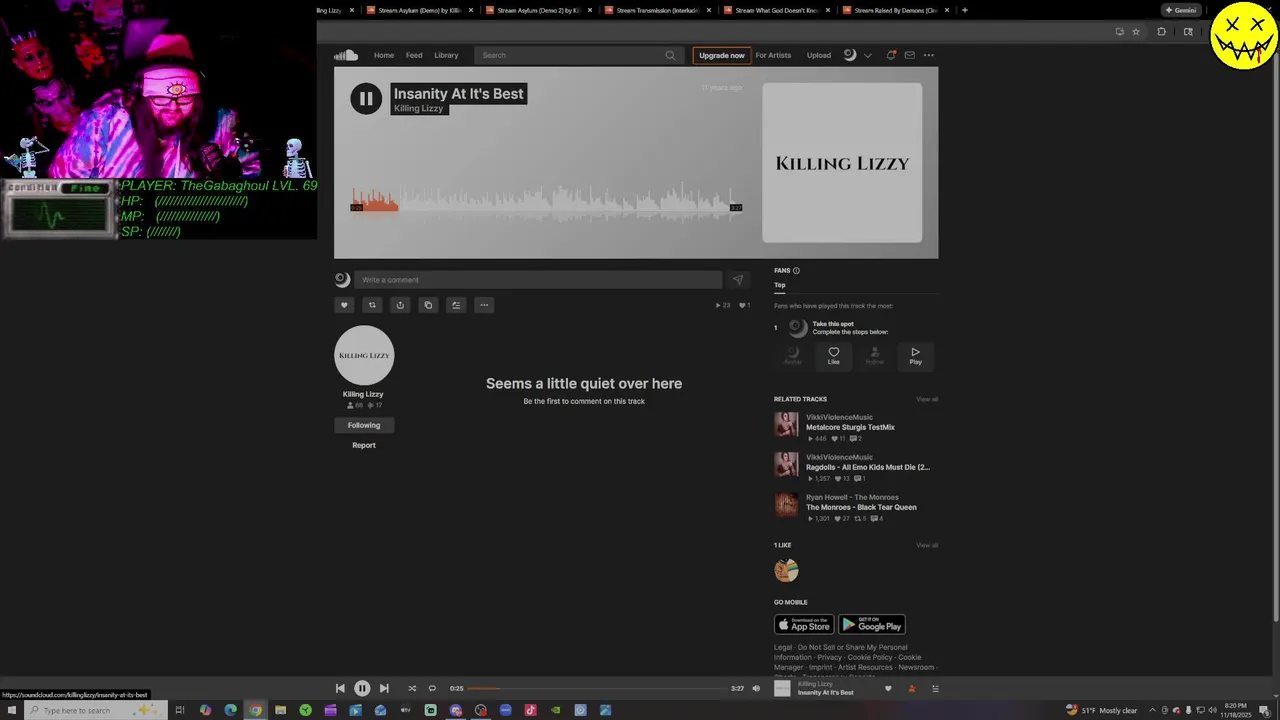The height and width of the screenshot is (720, 1280).
Task: View all likes for this track
Action: (927, 545)
